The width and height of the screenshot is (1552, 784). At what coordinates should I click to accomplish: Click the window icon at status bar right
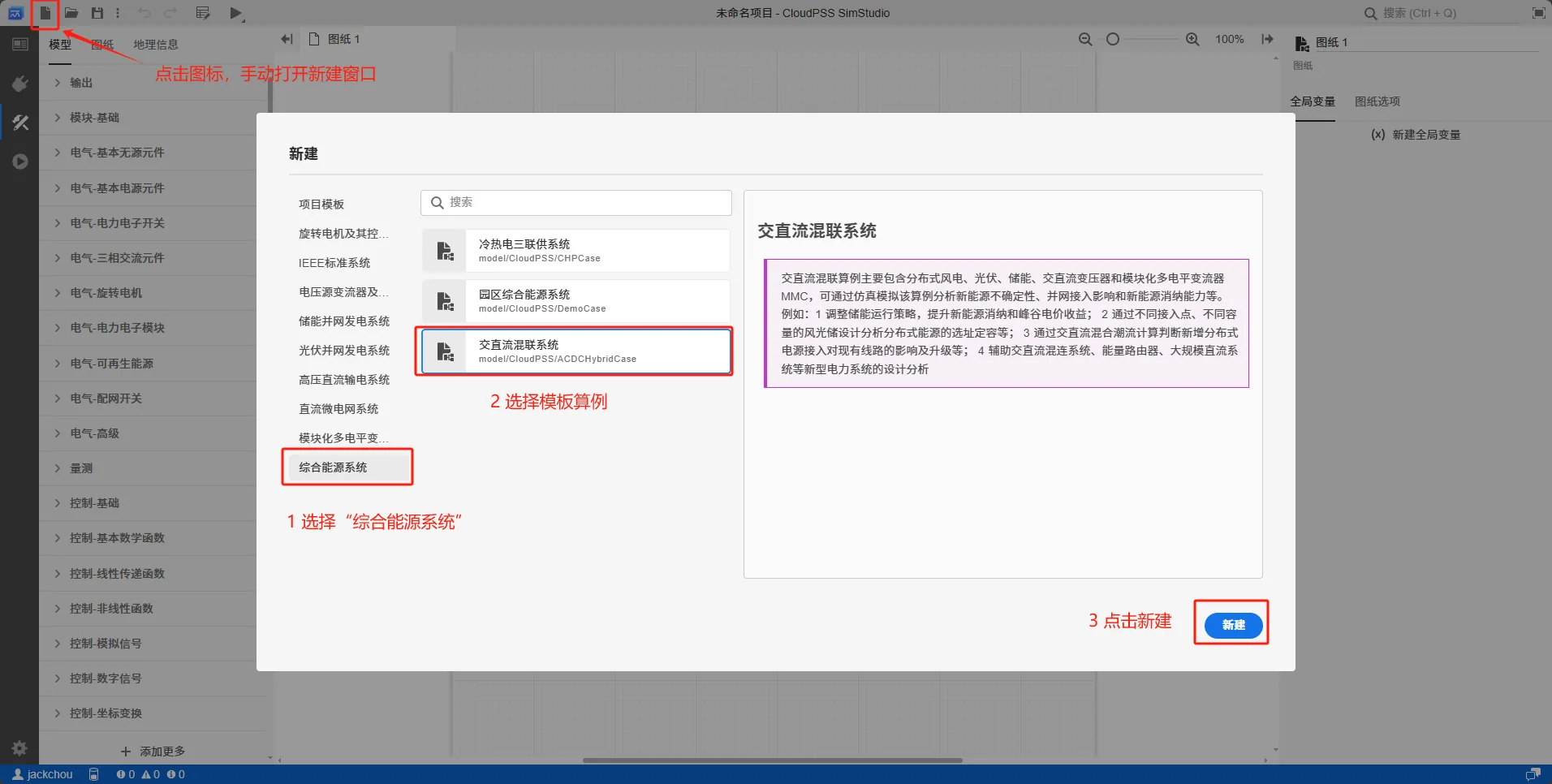tap(1533, 774)
